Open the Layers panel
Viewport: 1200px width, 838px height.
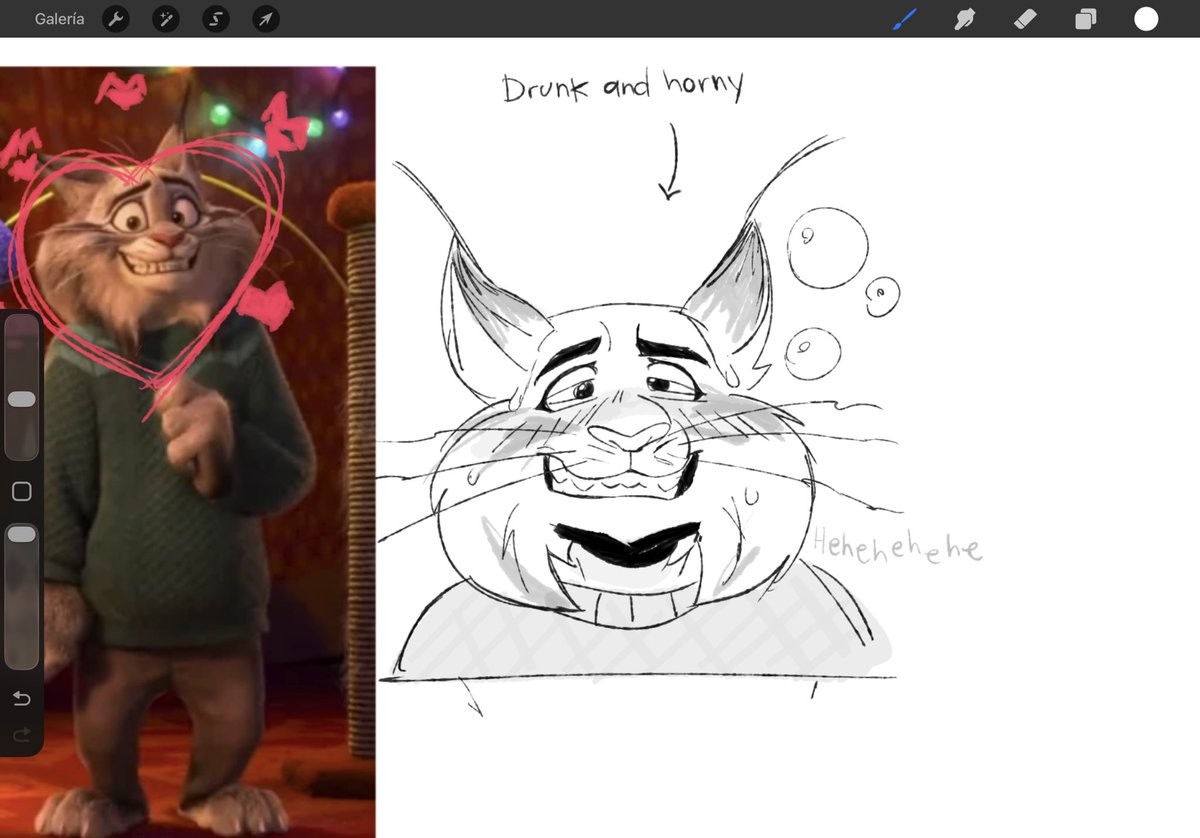[x=1085, y=19]
